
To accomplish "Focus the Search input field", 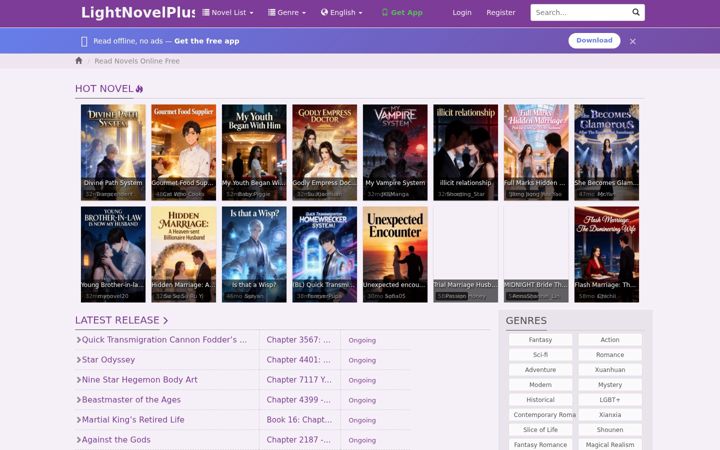I will pos(579,12).
